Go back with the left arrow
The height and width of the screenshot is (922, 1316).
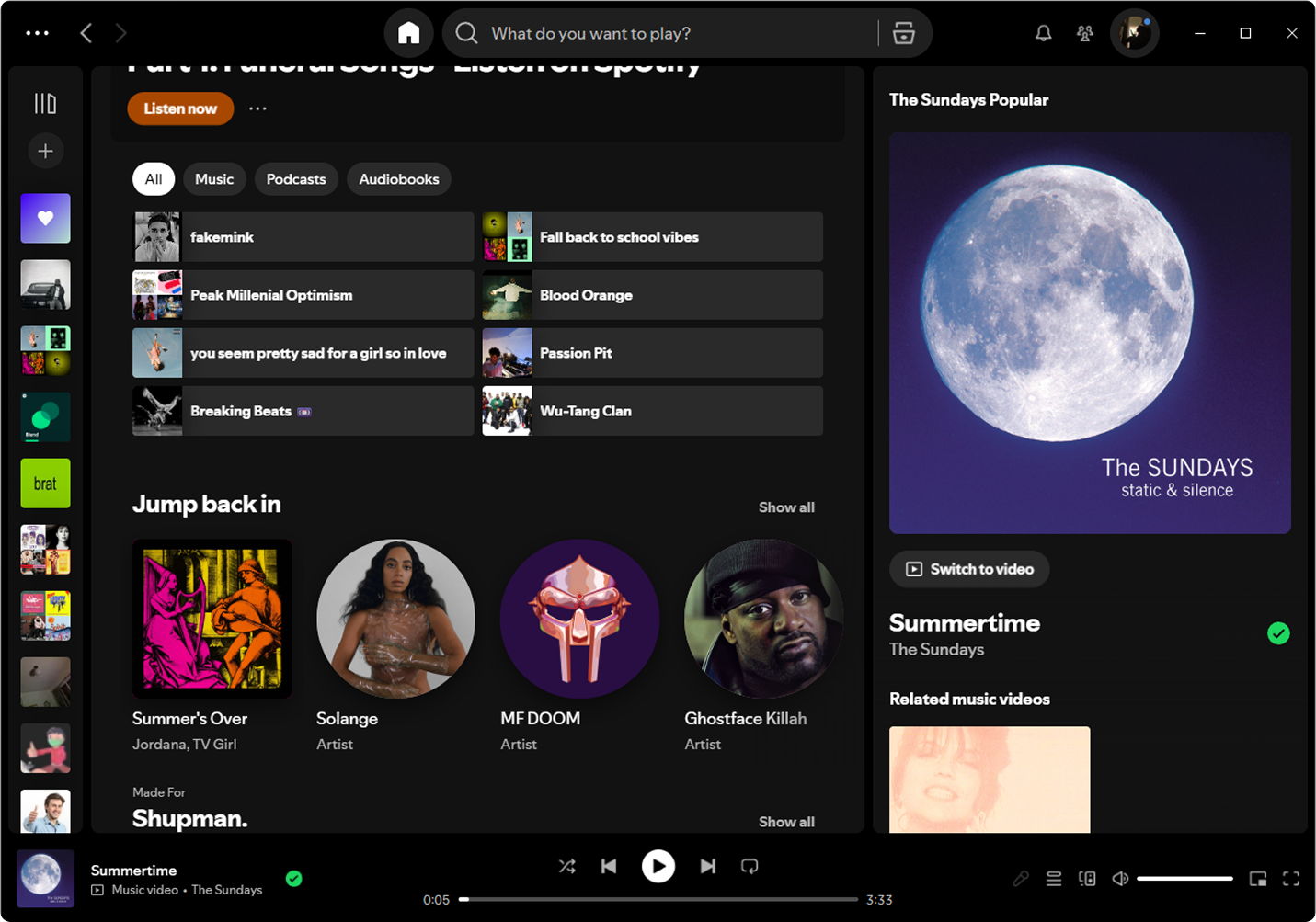point(86,33)
